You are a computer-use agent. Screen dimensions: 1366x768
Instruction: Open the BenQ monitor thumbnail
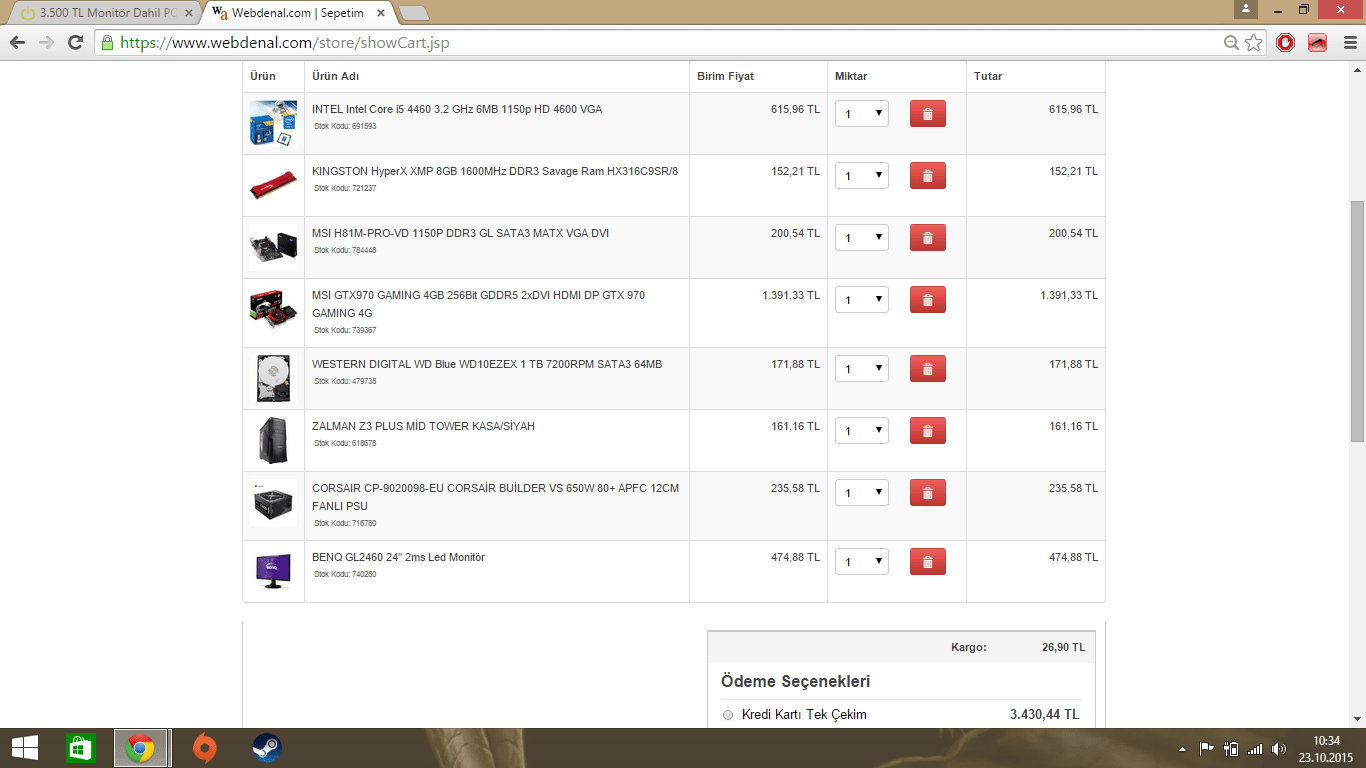click(273, 571)
